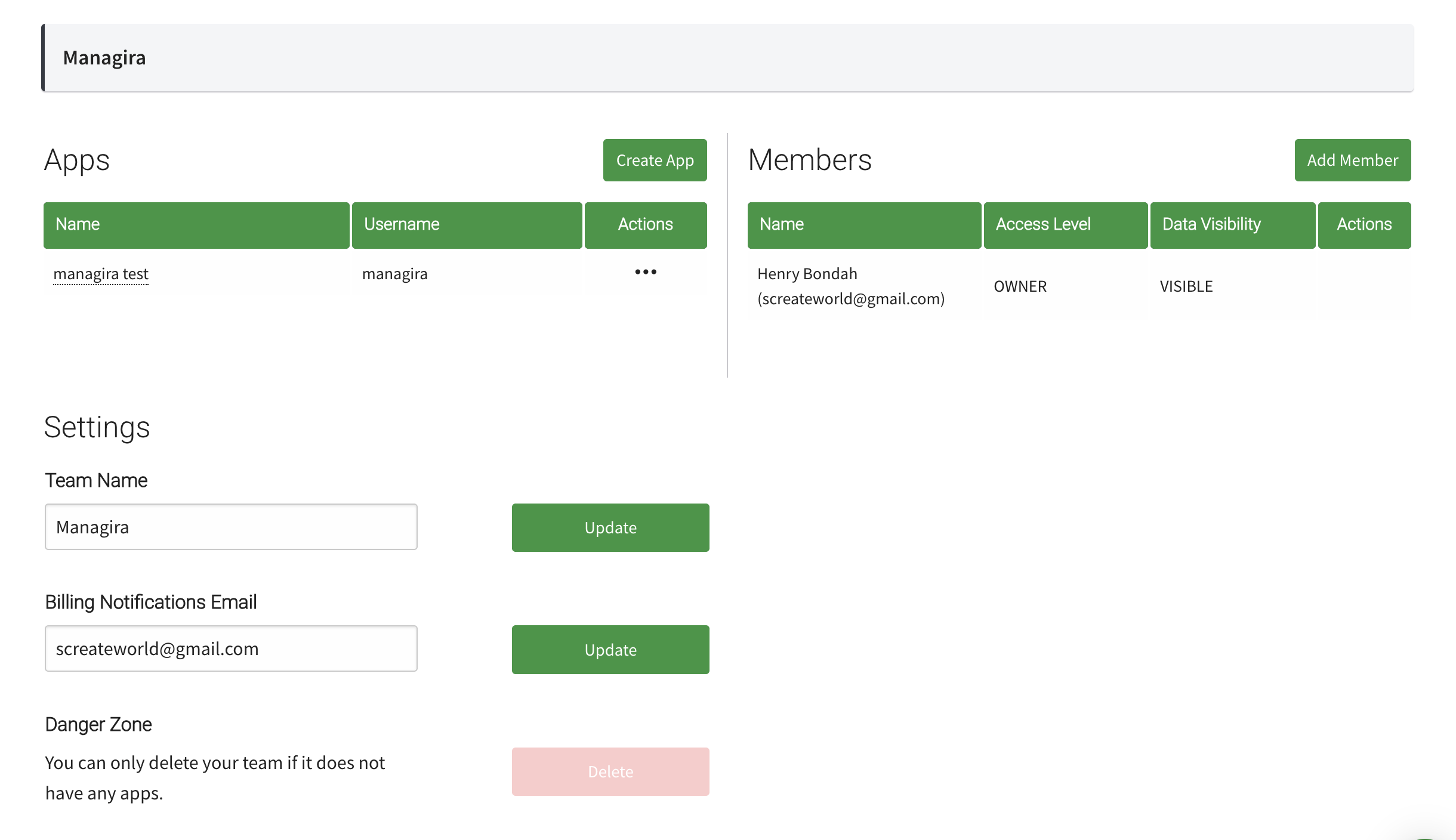
Task: Select the Apps table Actions column header
Action: tap(646, 225)
